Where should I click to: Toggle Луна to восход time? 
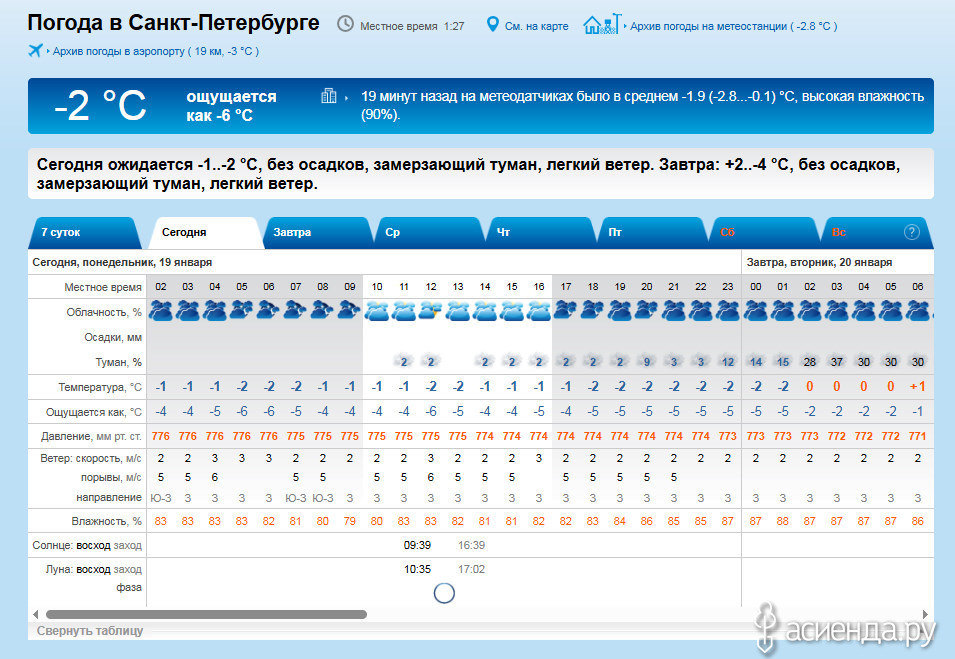coord(93,569)
